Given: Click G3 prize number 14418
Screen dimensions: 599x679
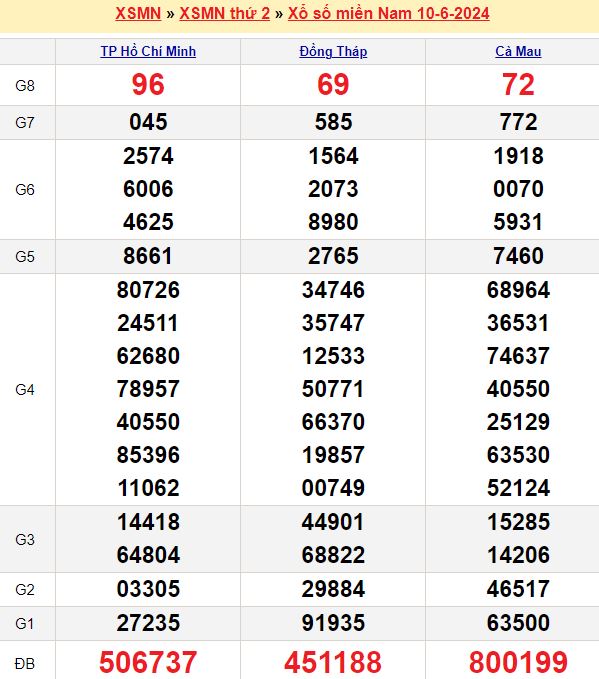Looking at the screenshot, I should (148, 522).
